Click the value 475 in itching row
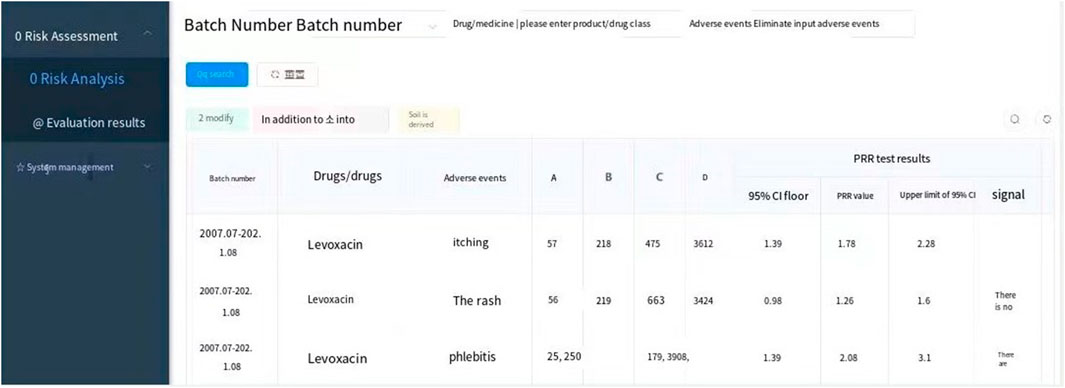This screenshot has height=388, width=1065. click(653, 245)
